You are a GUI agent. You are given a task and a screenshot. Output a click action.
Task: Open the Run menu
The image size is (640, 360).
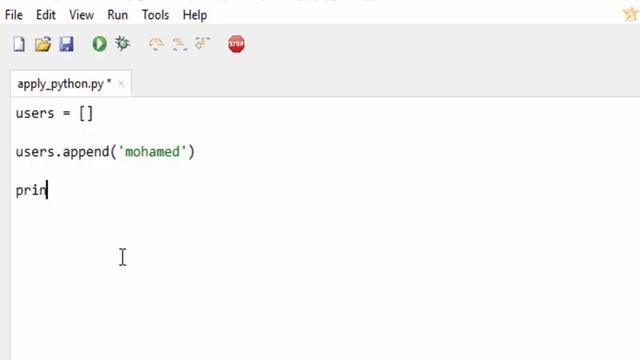point(118,15)
